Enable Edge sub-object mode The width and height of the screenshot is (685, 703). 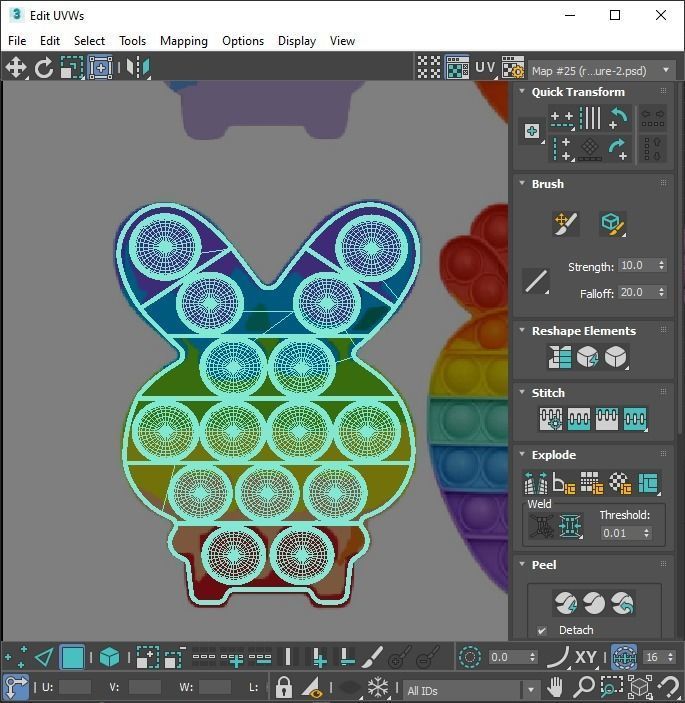pos(44,657)
